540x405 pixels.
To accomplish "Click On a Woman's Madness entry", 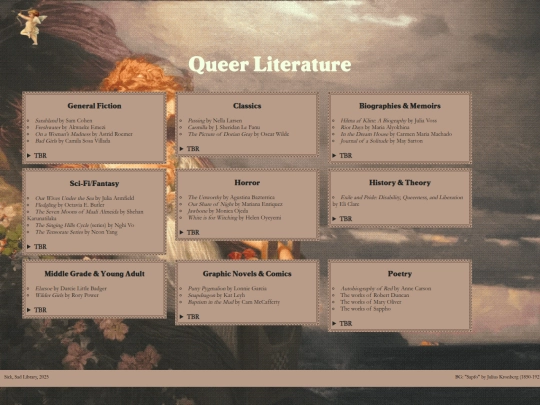I will [x=84, y=134].
